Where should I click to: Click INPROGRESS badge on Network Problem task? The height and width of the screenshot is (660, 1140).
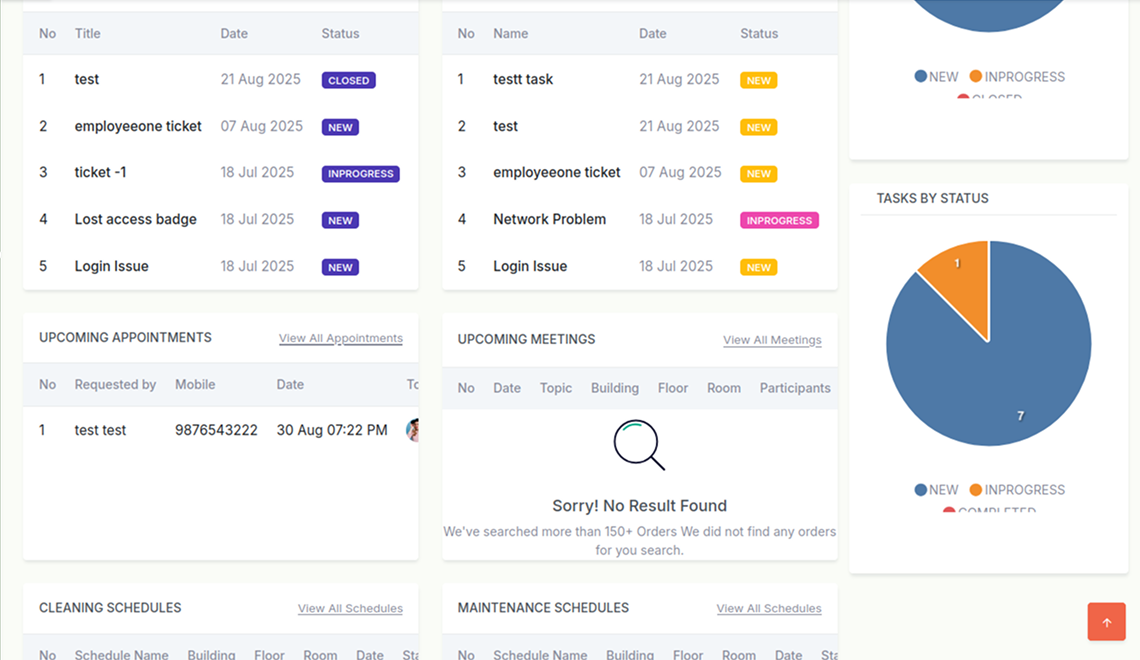[779, 220]
